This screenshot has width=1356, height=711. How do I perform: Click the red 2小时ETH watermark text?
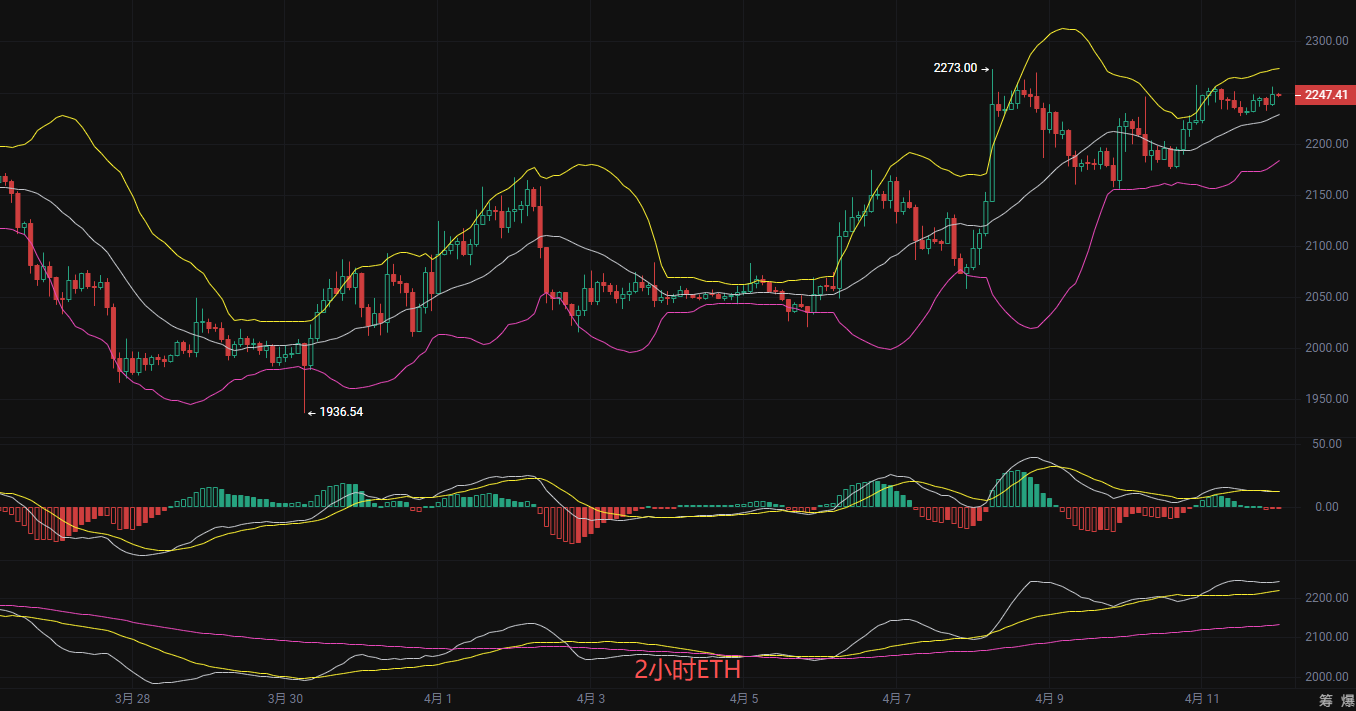coord(687,670)
